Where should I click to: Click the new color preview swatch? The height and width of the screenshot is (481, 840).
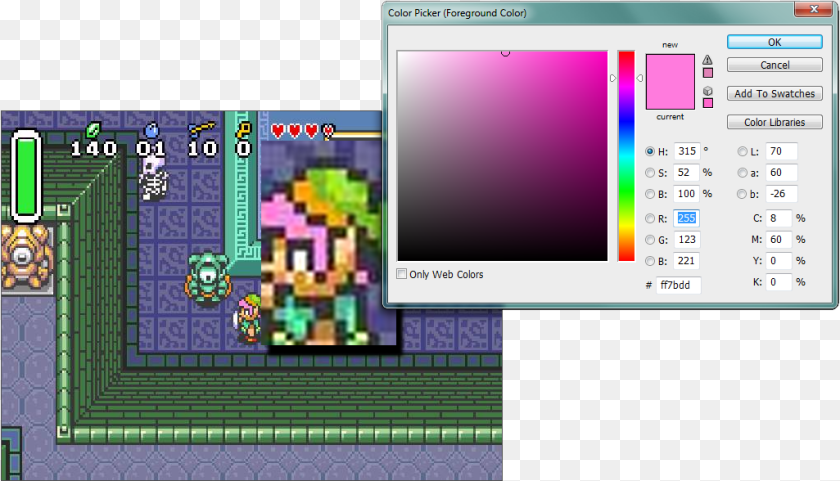click(670, 67)
